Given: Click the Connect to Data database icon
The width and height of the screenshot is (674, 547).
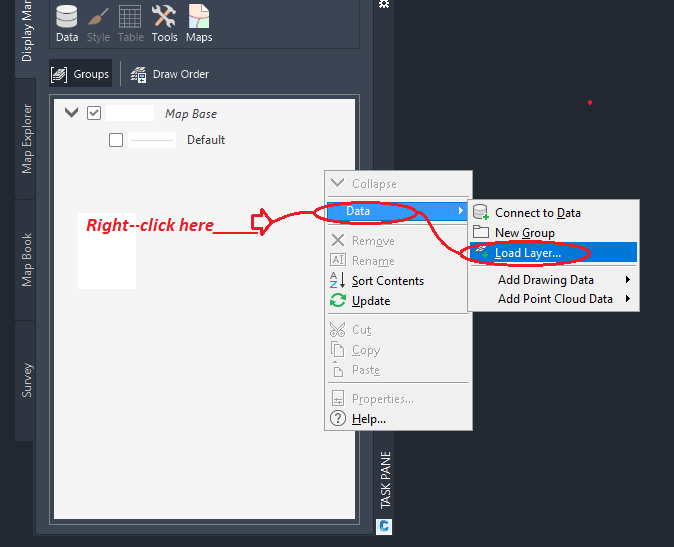Looking at the screenshot, I should point(481,212).
